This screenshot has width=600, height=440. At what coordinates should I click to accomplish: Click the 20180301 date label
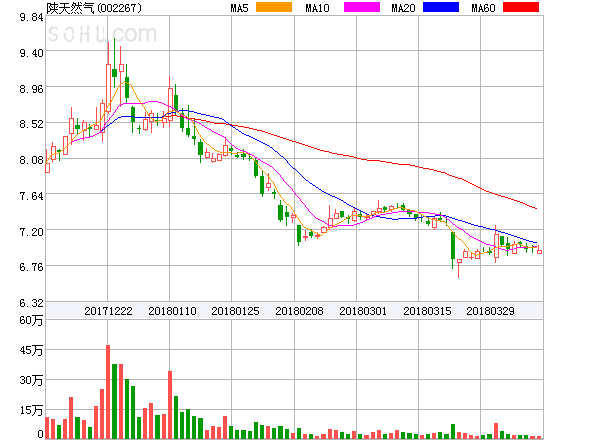pyautogui.click(x=363, y=311)
